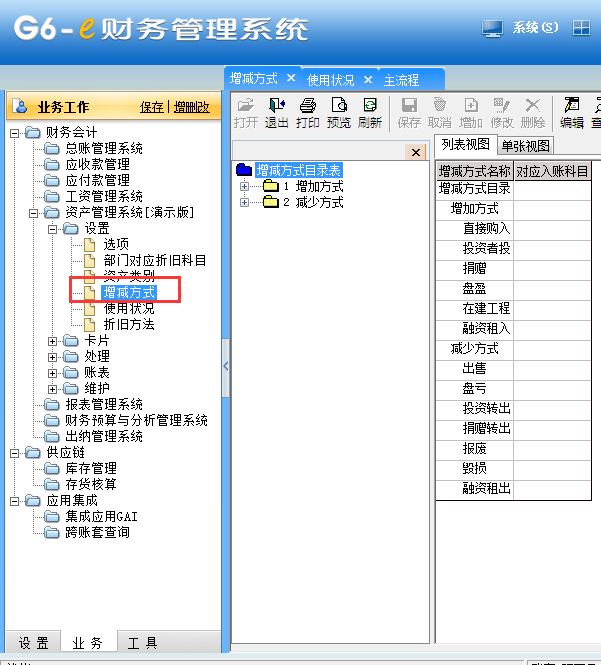Viewport: 601px width, 665px height.
Task: Switch to the 单张视图 view tab
Action: click(525, 145)
